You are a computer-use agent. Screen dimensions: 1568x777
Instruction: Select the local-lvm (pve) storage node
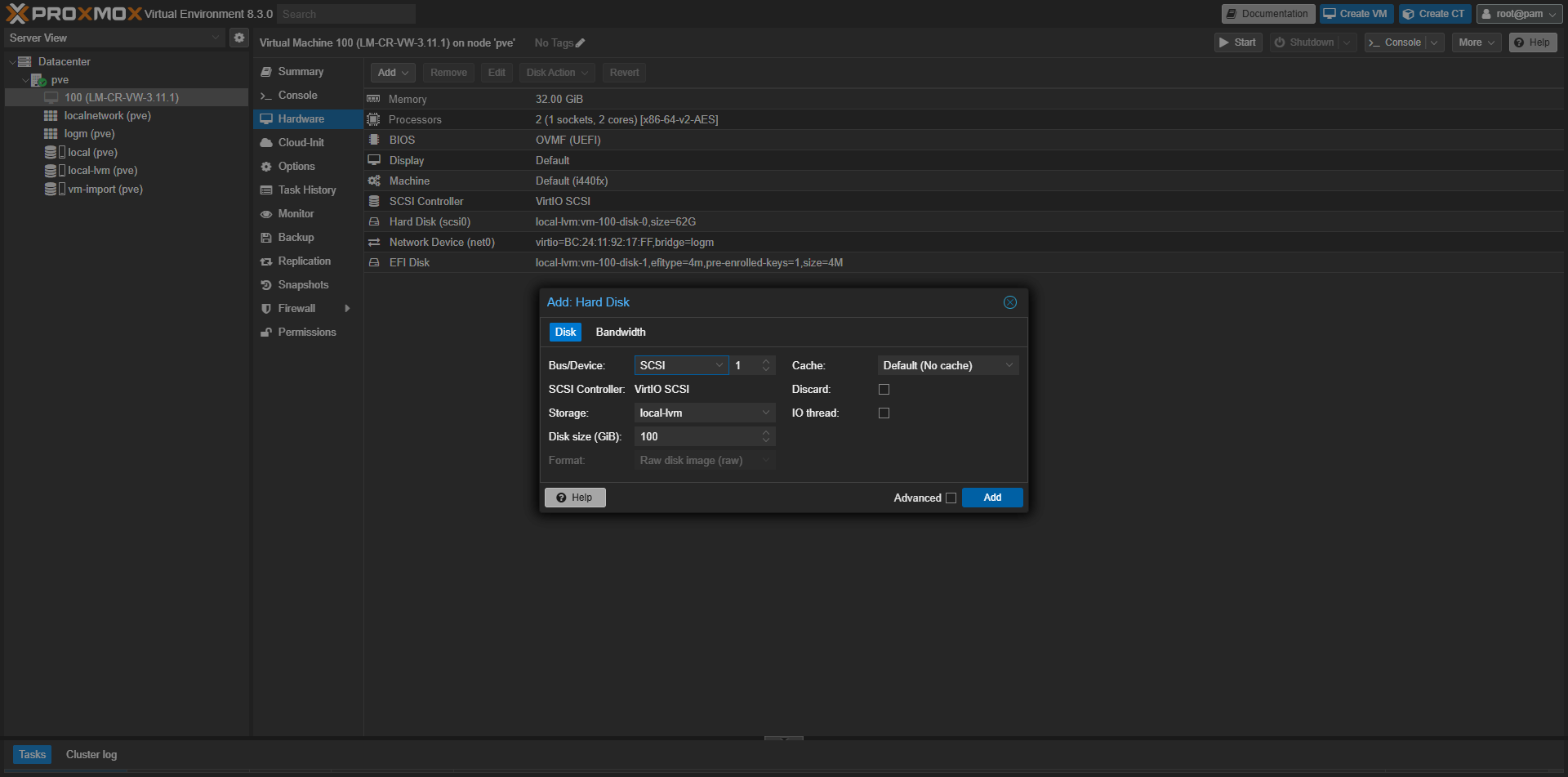click(102, 171)
